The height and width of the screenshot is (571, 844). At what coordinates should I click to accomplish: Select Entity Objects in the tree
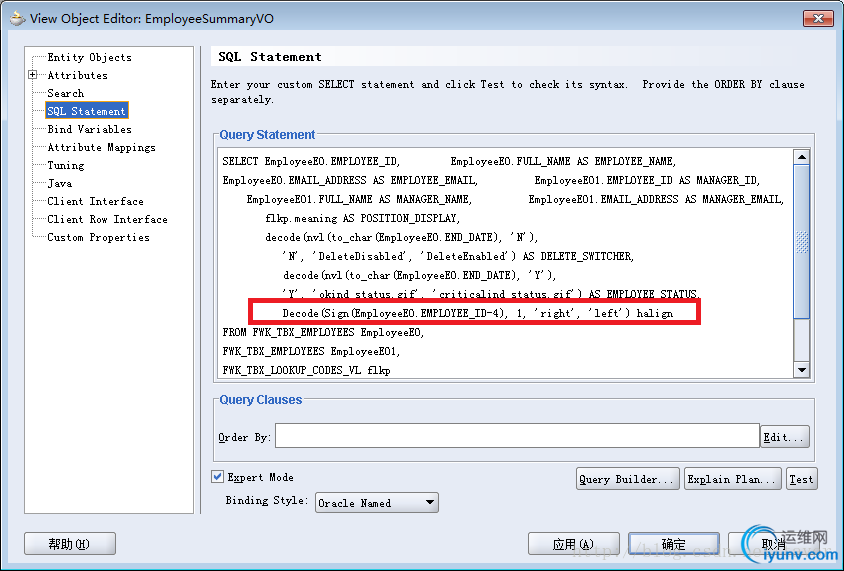point(89,57)
